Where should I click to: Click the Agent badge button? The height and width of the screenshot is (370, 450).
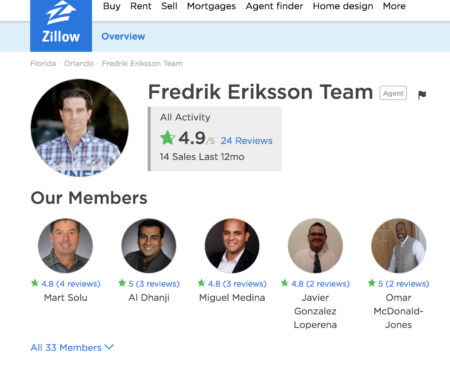click(x=393, y=93)
